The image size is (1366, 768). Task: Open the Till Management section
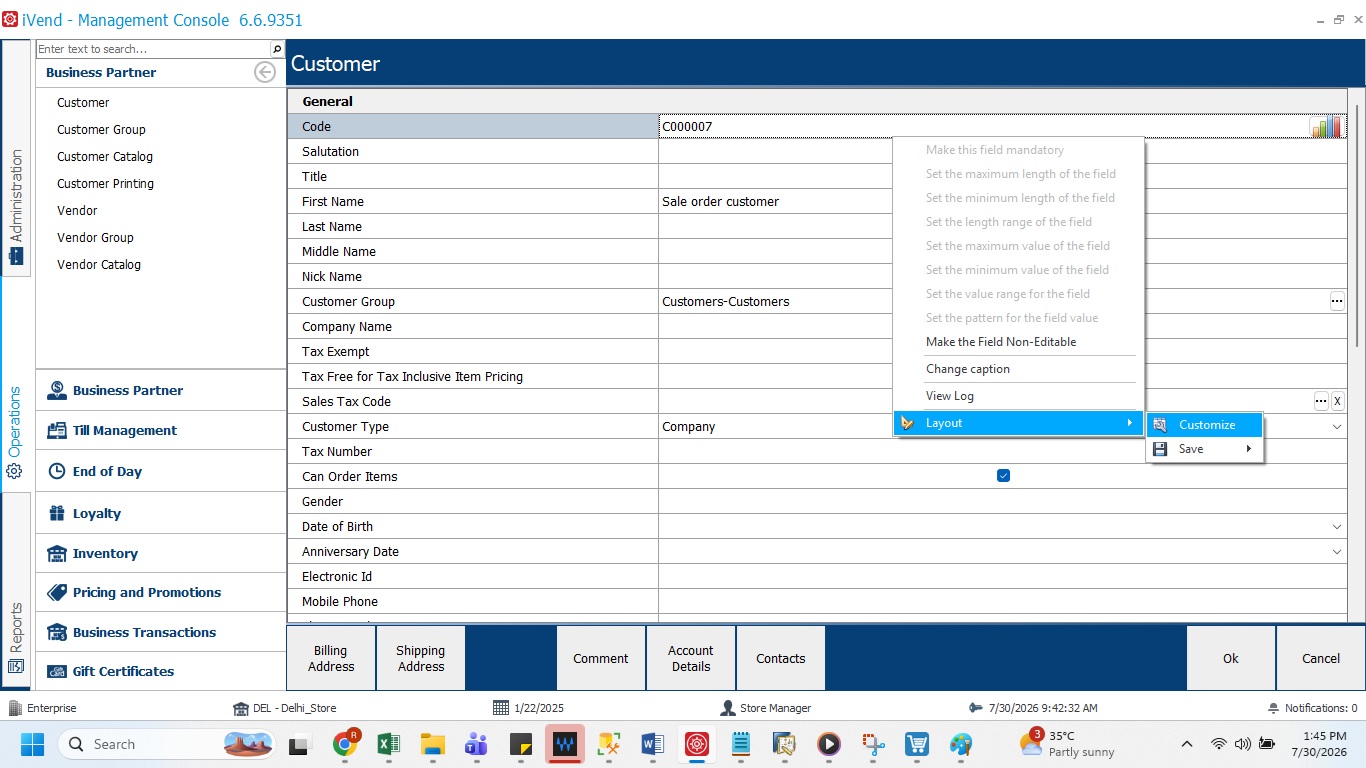point(161,431)
